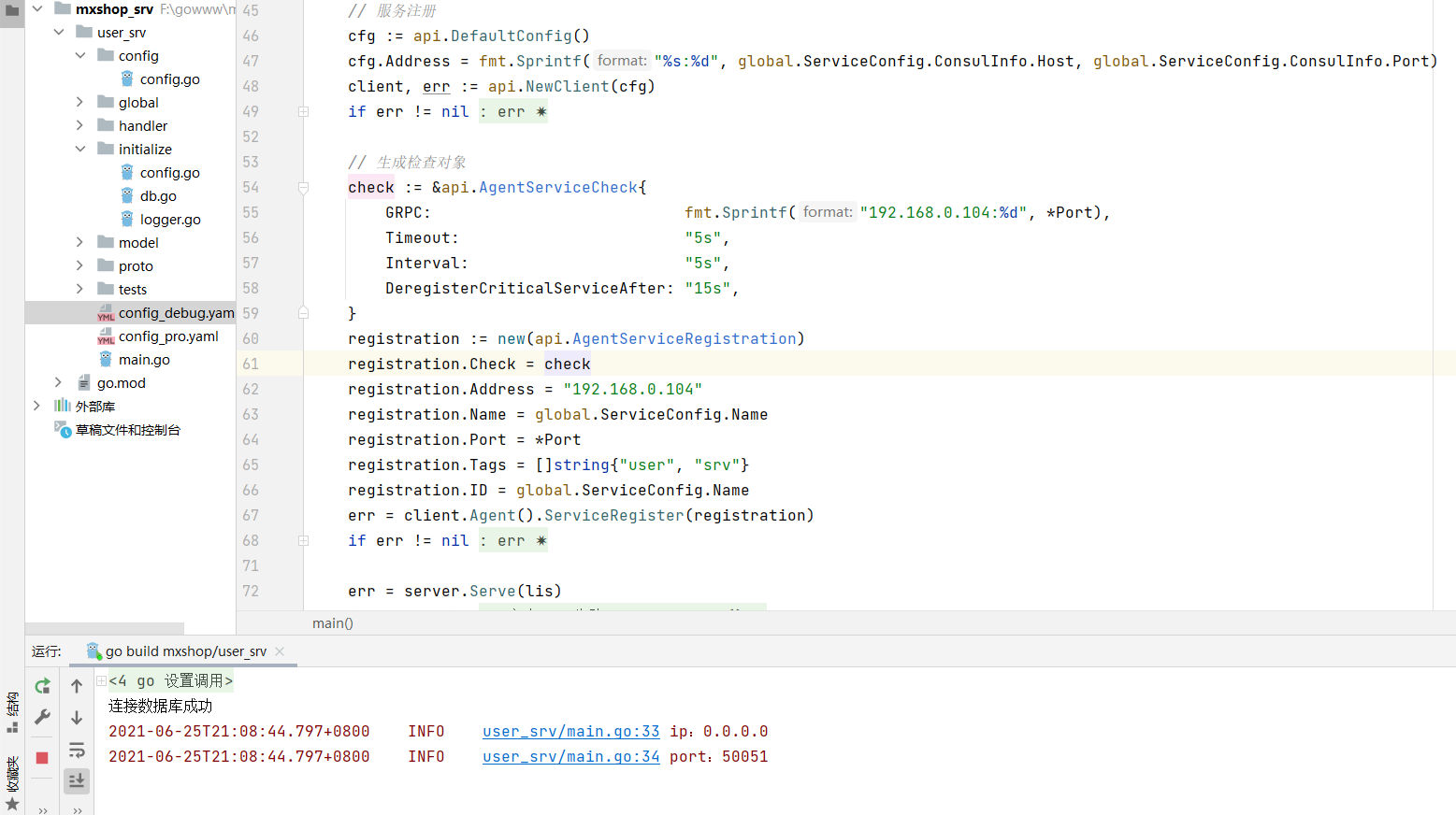Jump down the stack trace arrow
Viewport: 1456px width, 815px height.
tap(77, 718)
